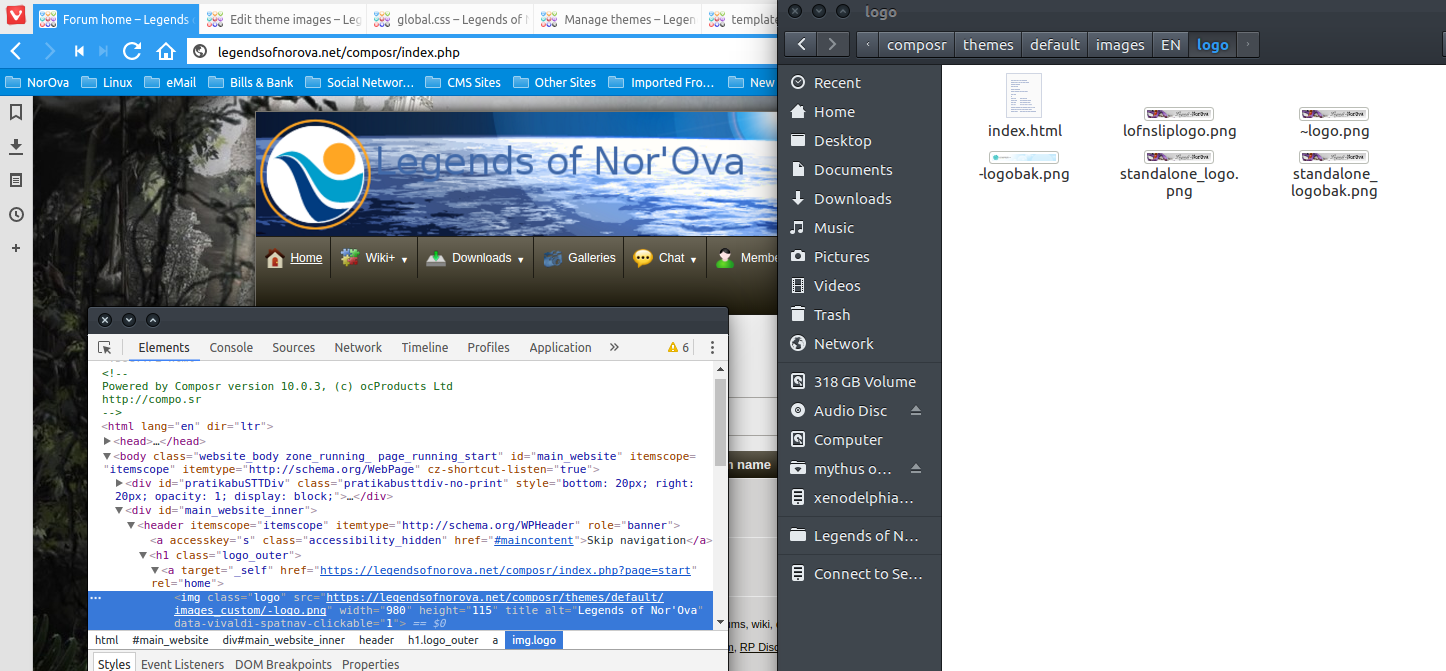Open the Vivaldi bookmarks panel icon
Viewport: 1446px width, 671px height.
pos(16,112)
